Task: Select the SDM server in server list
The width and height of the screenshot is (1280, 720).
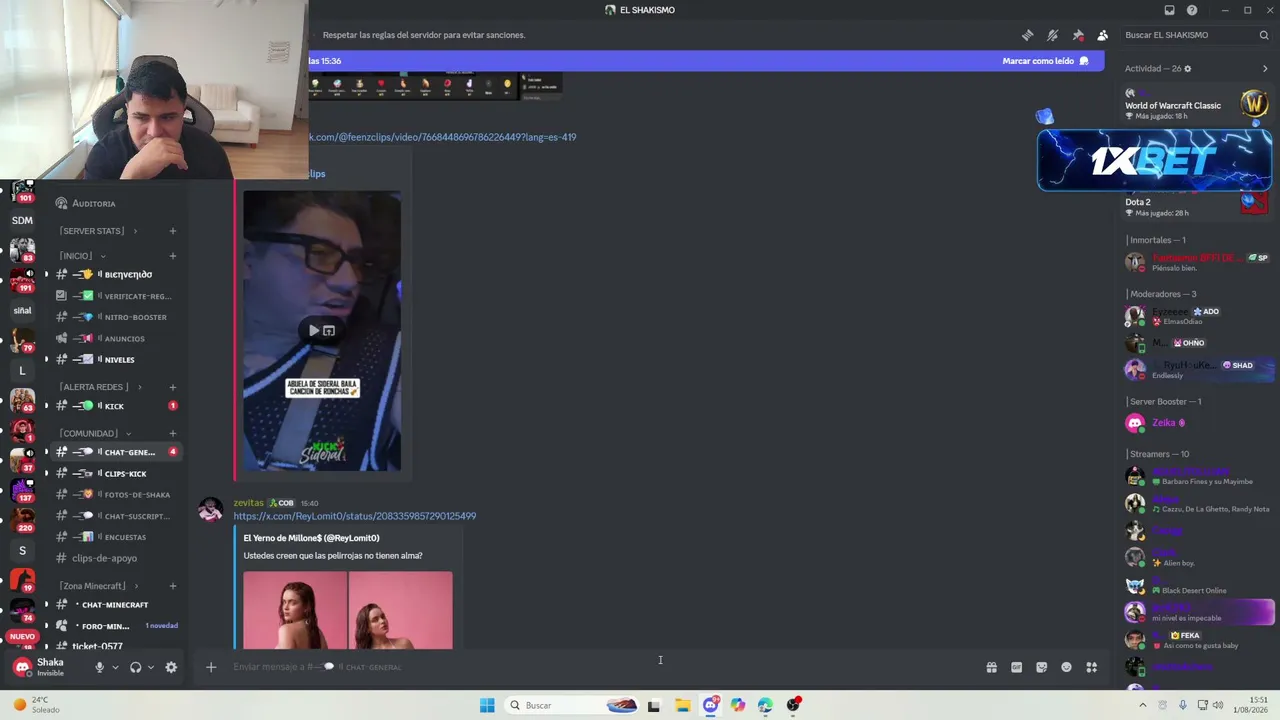Action: 22,220
